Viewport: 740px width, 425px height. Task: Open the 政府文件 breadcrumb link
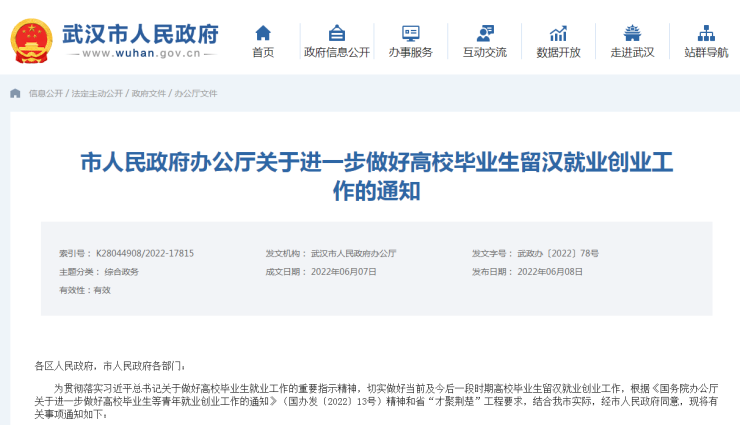pos(148,93)
